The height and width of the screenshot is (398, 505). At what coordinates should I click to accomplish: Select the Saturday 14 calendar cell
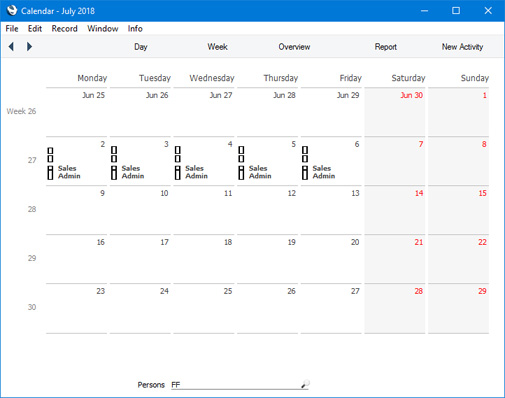[395, 210]
